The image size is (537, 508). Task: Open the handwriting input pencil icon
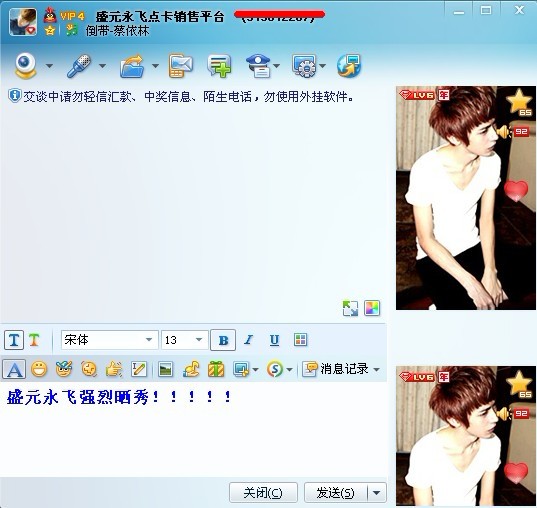tap(139, 369)
